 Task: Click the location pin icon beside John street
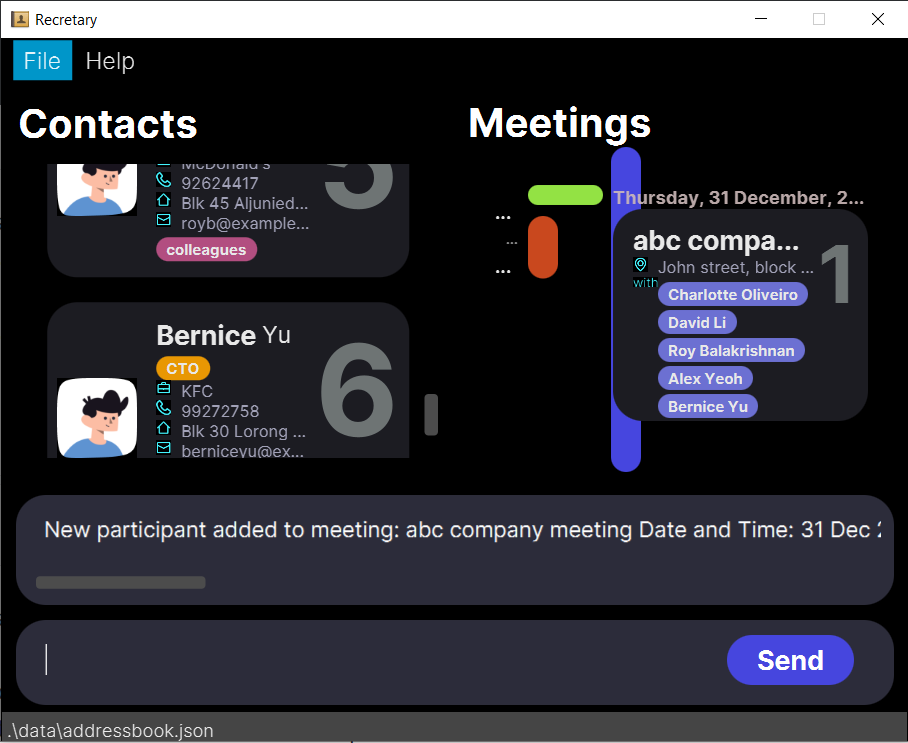(x=640, y=265)
